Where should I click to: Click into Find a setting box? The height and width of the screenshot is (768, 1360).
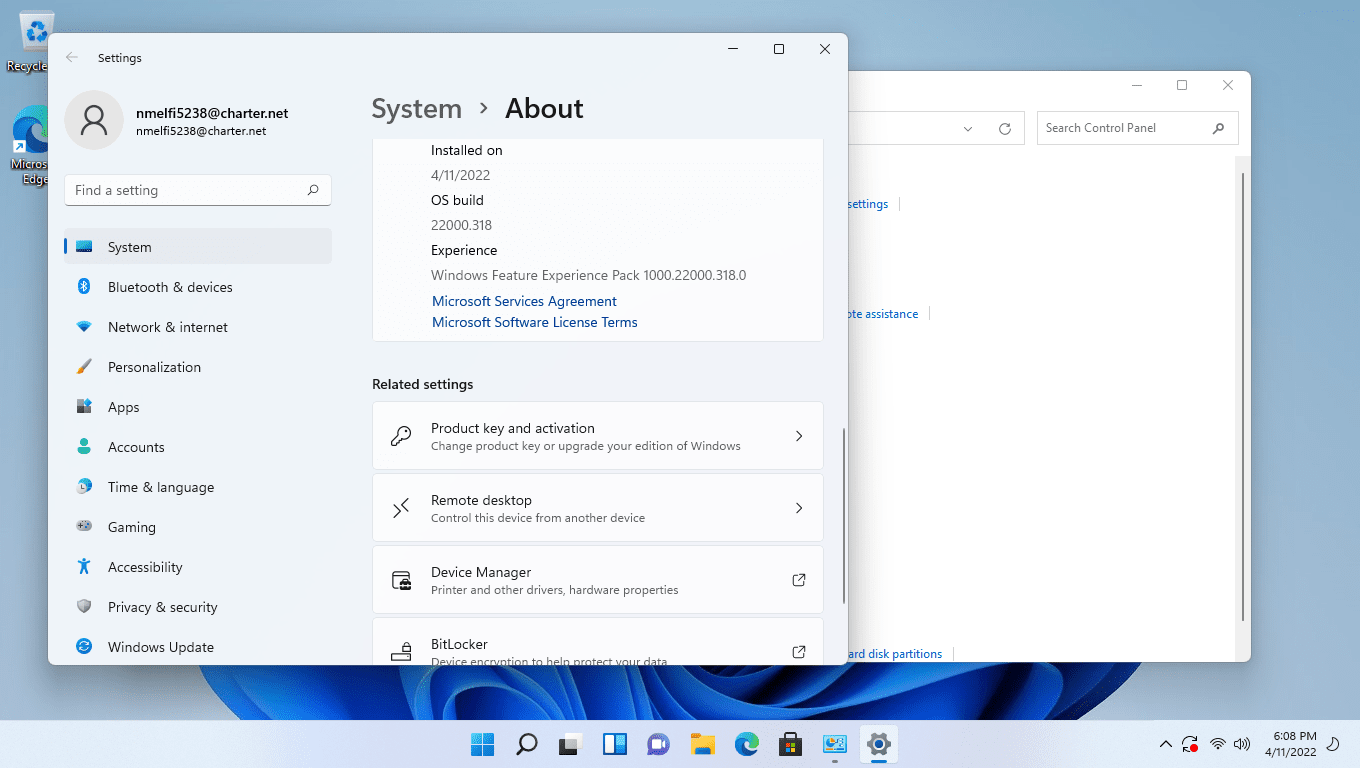point(198,190)
